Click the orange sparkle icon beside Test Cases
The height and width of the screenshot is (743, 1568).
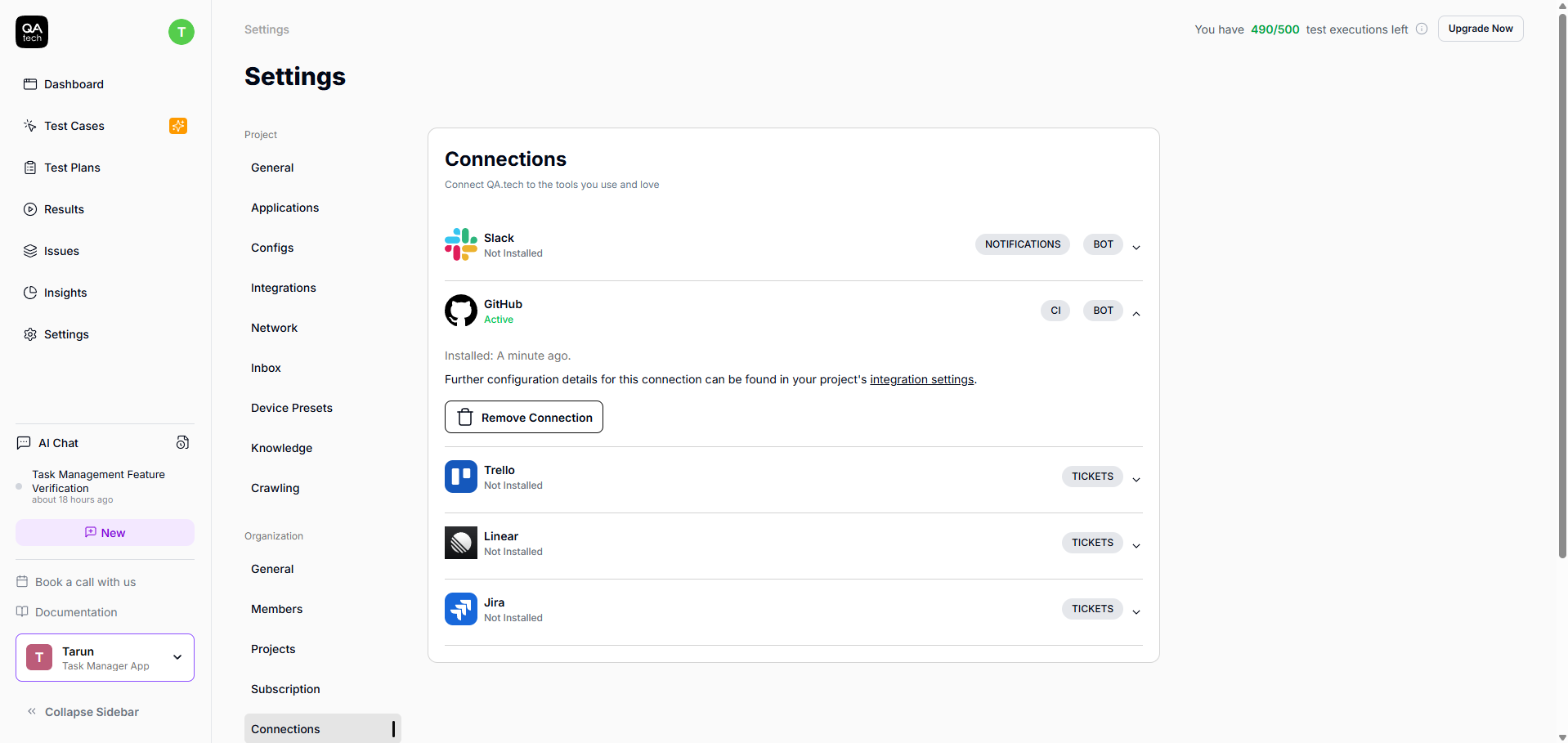pyautogui.click(x=178, y=126)
